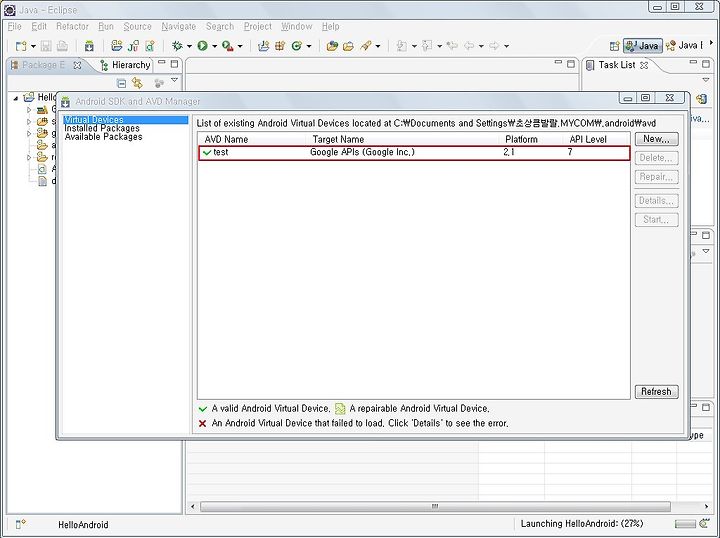Switch to the Hierarchy tab
Screen dimensions: 720x538
click(125, 65)
